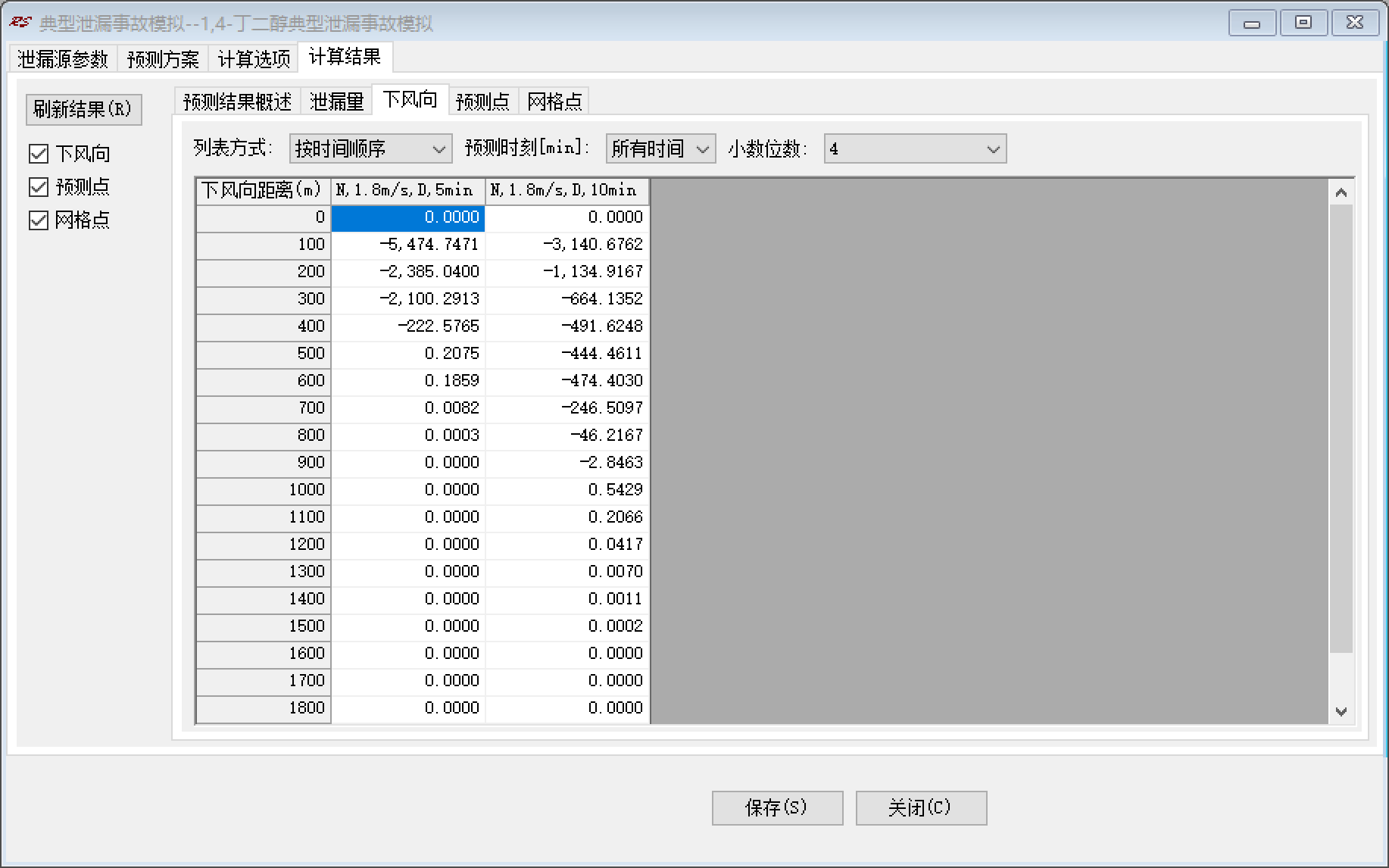The image size is (1389, 868).
Task: Maximize the simulation window
Action: [x=1303, y=23]
